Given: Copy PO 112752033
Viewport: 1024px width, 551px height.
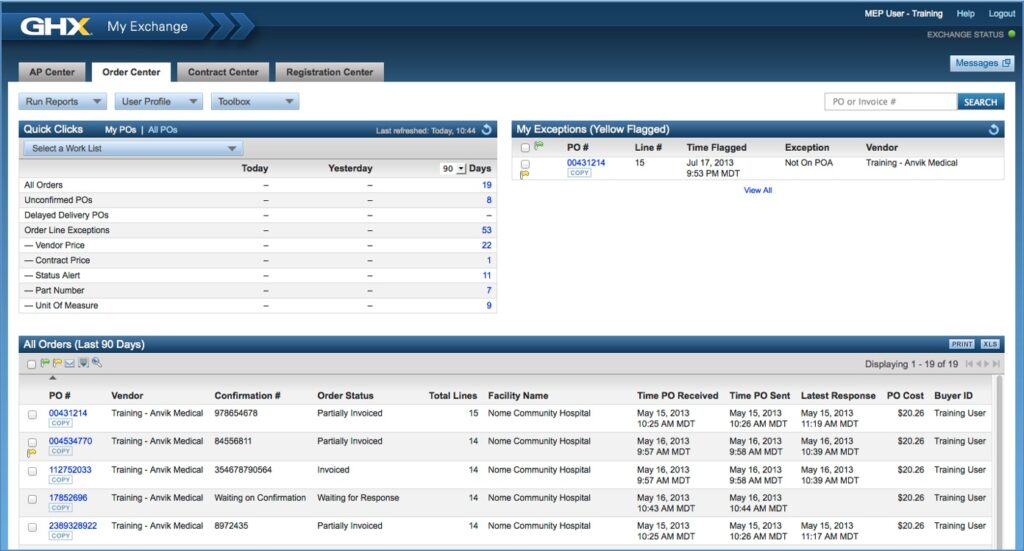Looking at the screenshot, I should click(x=61, y=480).
